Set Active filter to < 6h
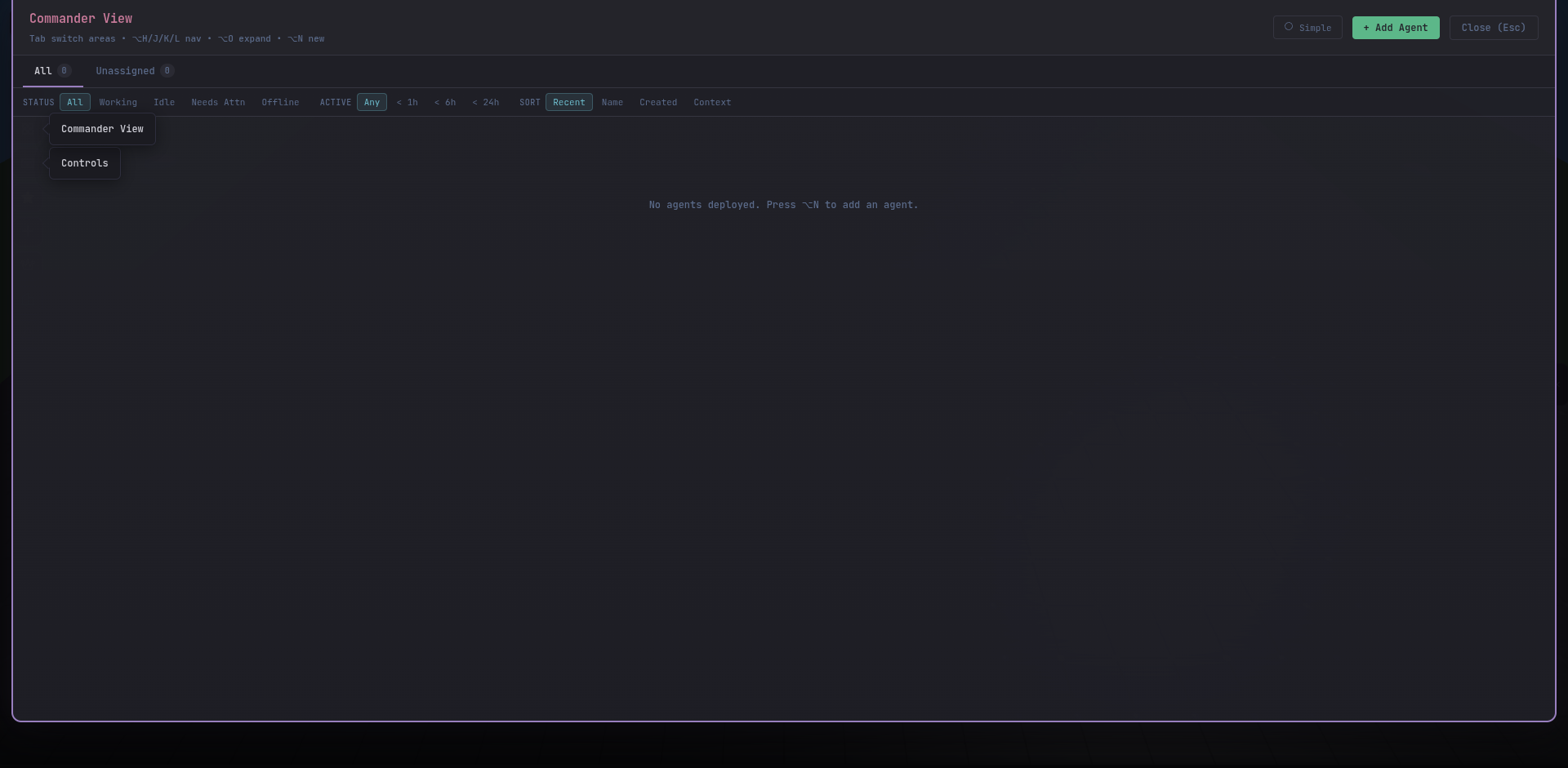This screenshot has height=768, width=1568. pyautogui.click(x=445, y=102)
